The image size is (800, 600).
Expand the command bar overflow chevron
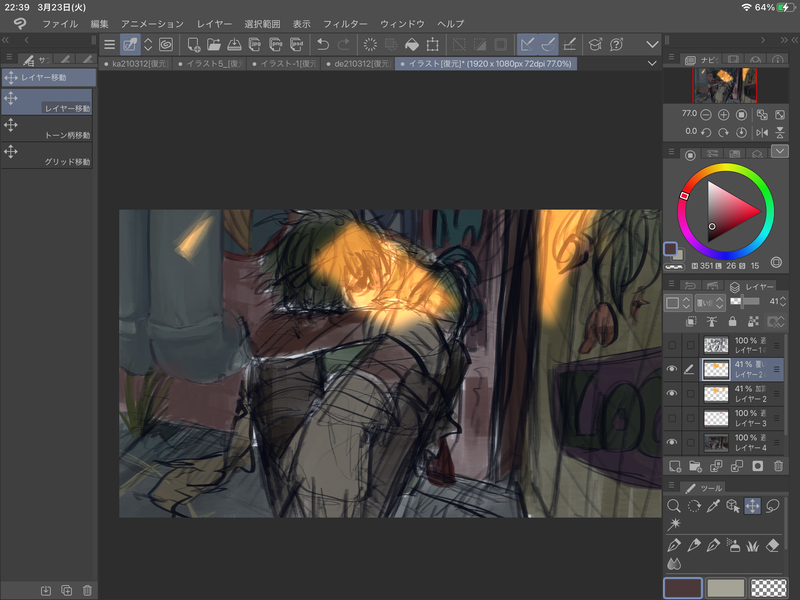[652, 44]
